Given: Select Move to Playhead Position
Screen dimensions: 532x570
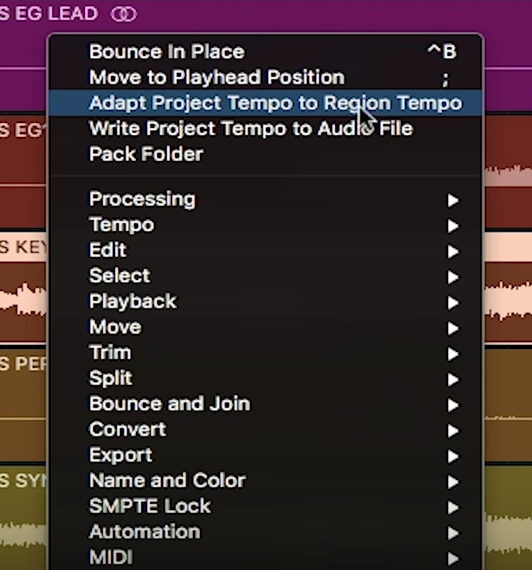Looking at the screenshot, I should 265,77.
